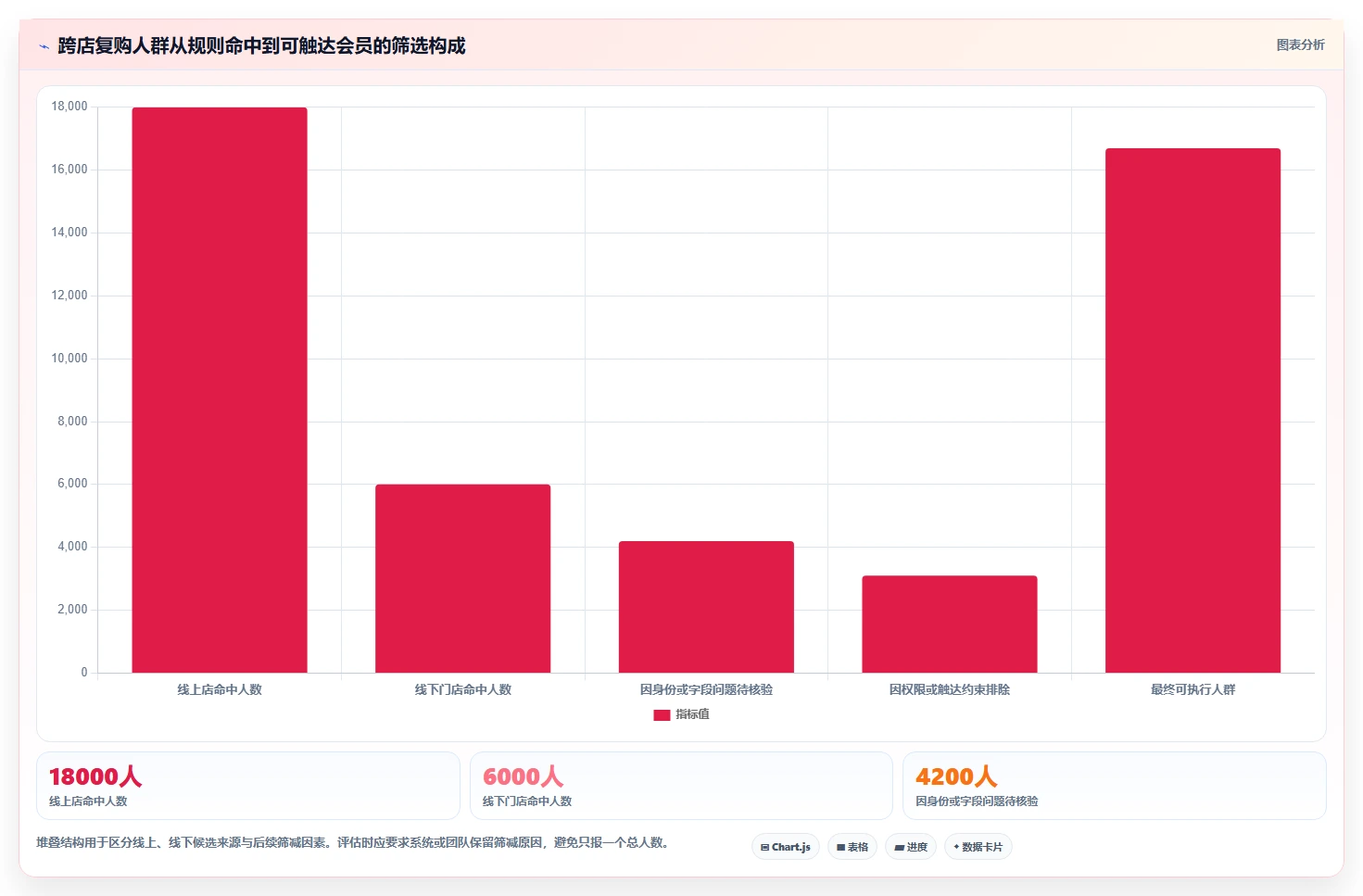Image resolution: width=1363 pixels, height=896 pixels.
Task: Click the x-axis label 线上店命中人数
Action: click(220, 689)
